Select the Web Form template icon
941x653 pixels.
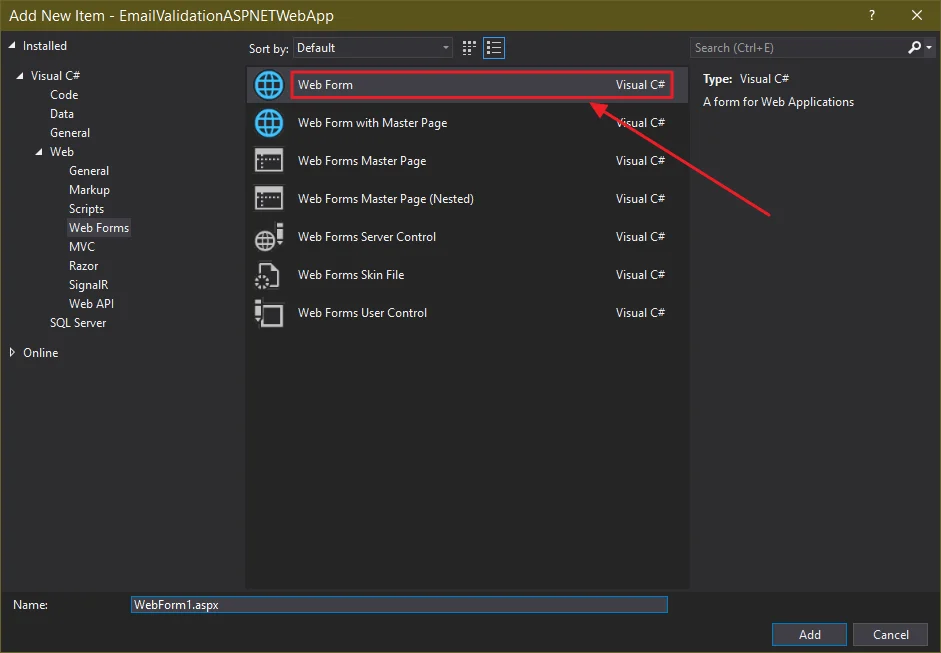tap(268, 84)
